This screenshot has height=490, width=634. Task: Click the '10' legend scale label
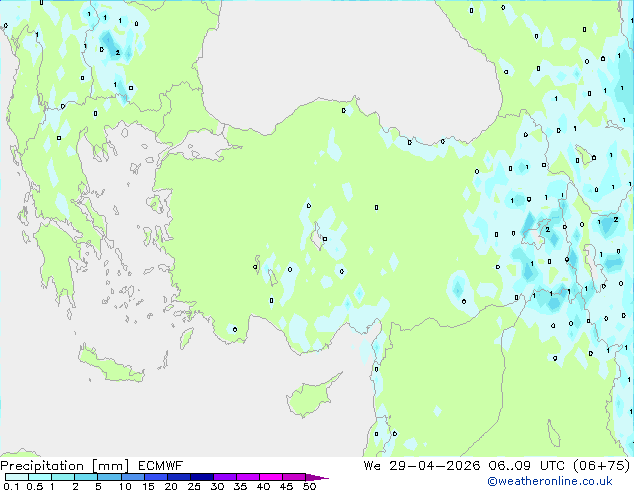[x=125, y=486]
